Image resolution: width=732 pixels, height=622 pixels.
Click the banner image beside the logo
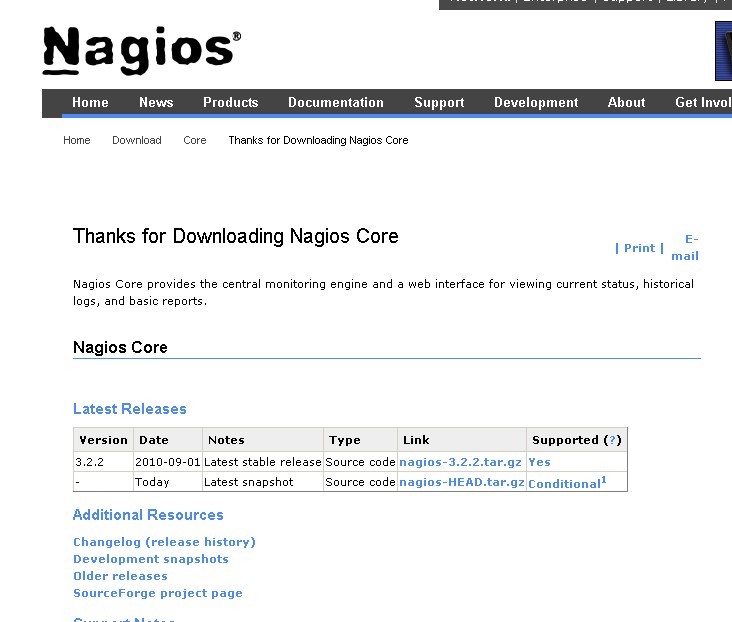[724, 50]
